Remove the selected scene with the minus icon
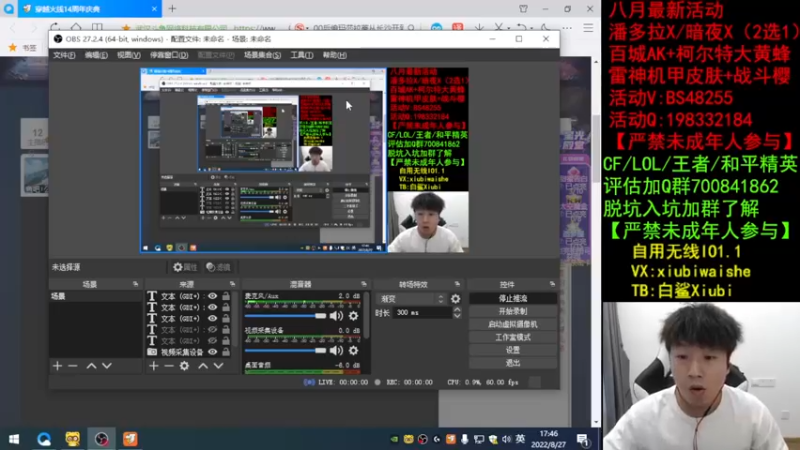This screenshot has width=800, height=450. tap(72, 366)
